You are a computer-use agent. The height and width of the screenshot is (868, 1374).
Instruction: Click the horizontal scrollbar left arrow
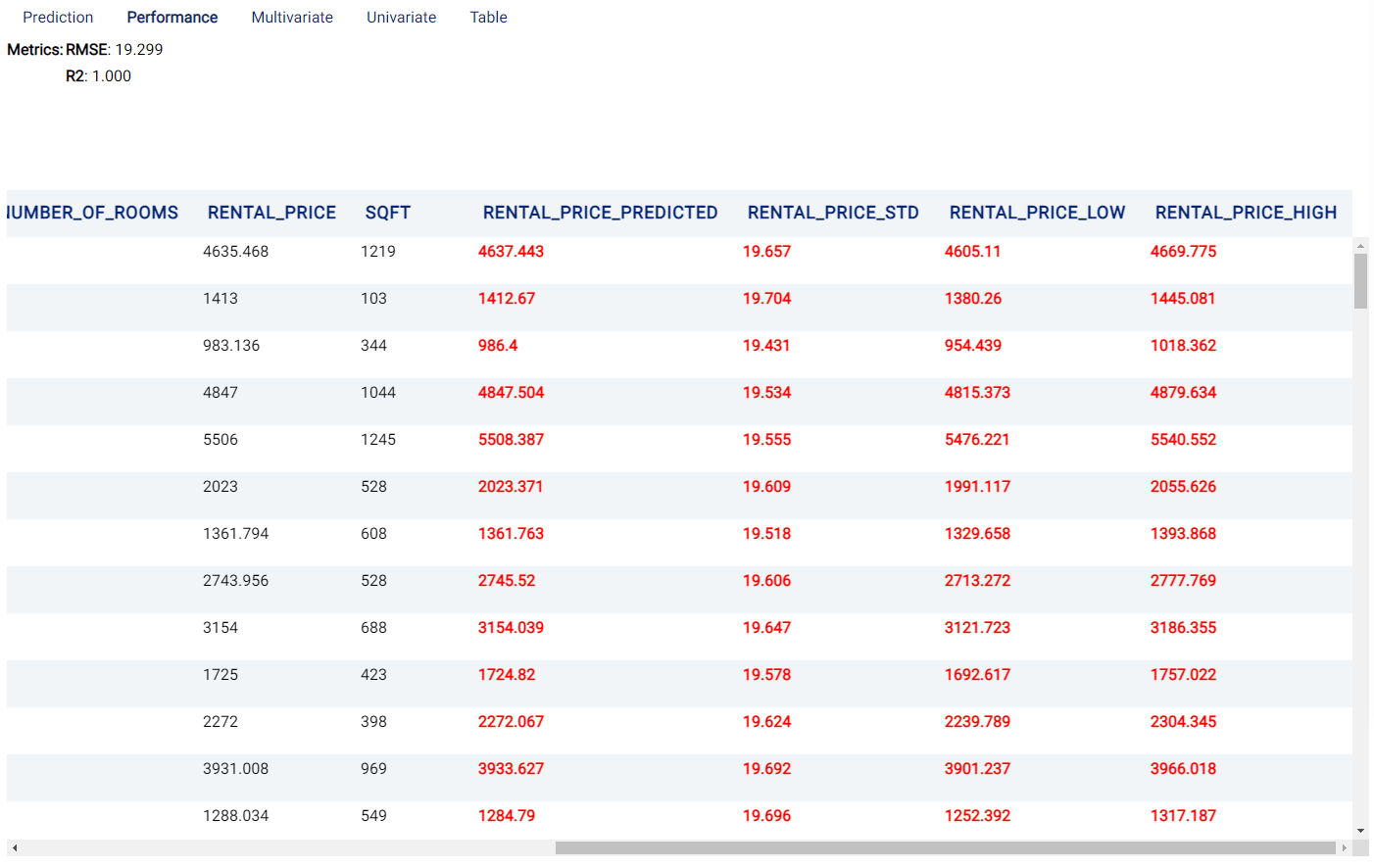click(x=15, y=847)
